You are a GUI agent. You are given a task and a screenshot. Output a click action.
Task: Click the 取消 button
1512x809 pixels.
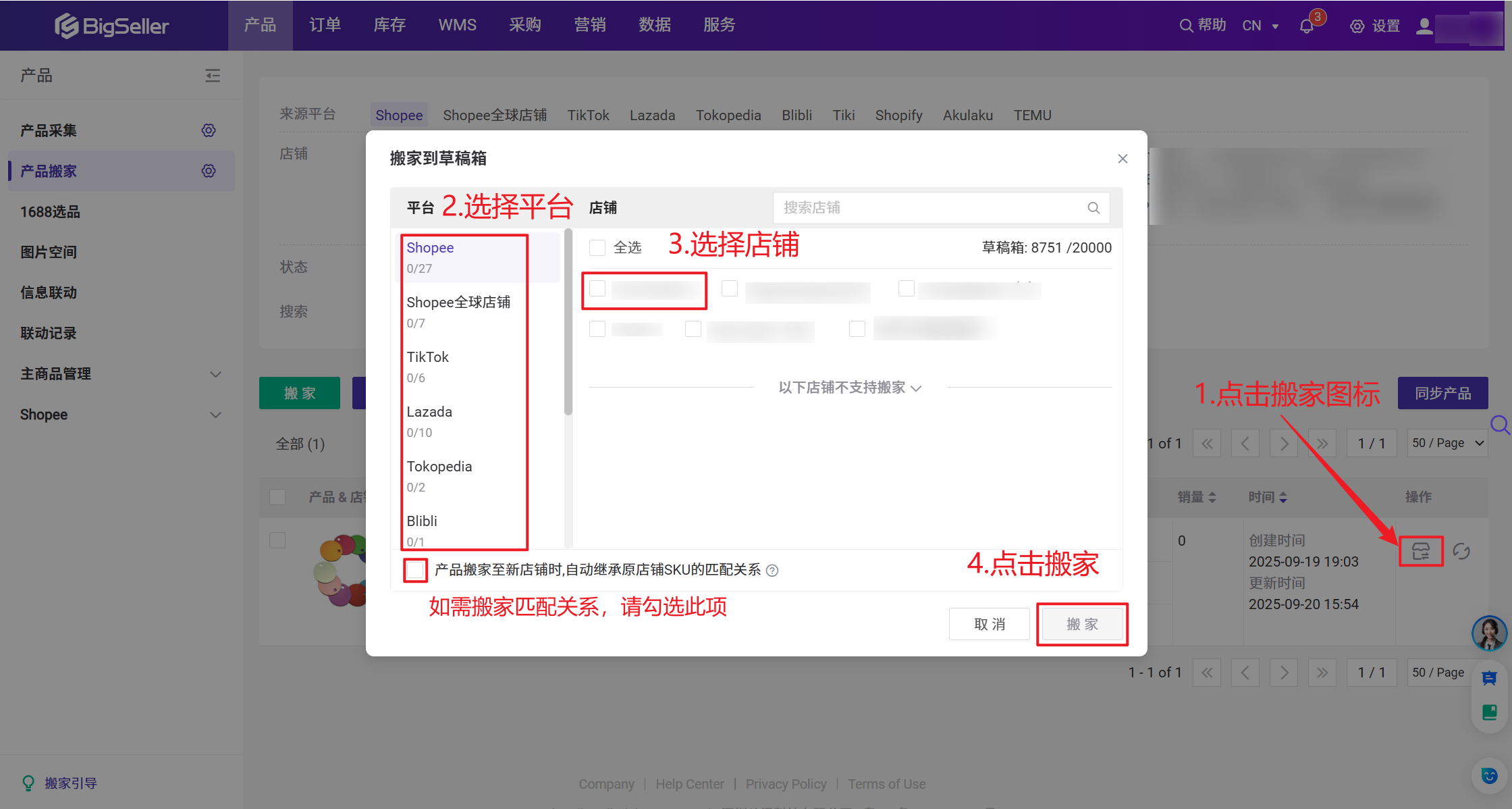point(989,624)
